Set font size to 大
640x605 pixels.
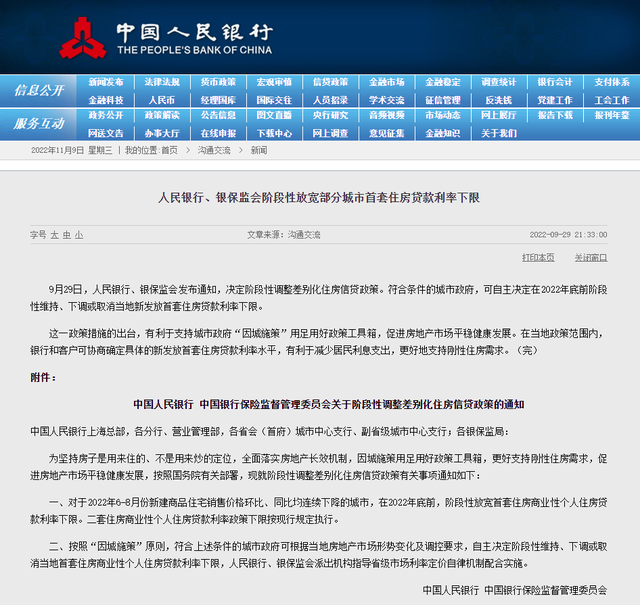(54, 235)
